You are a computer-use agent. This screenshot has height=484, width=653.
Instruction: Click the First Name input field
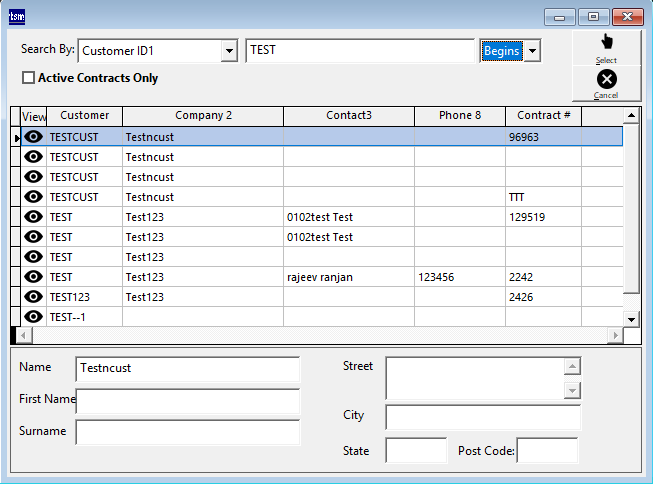click(187, 401)
